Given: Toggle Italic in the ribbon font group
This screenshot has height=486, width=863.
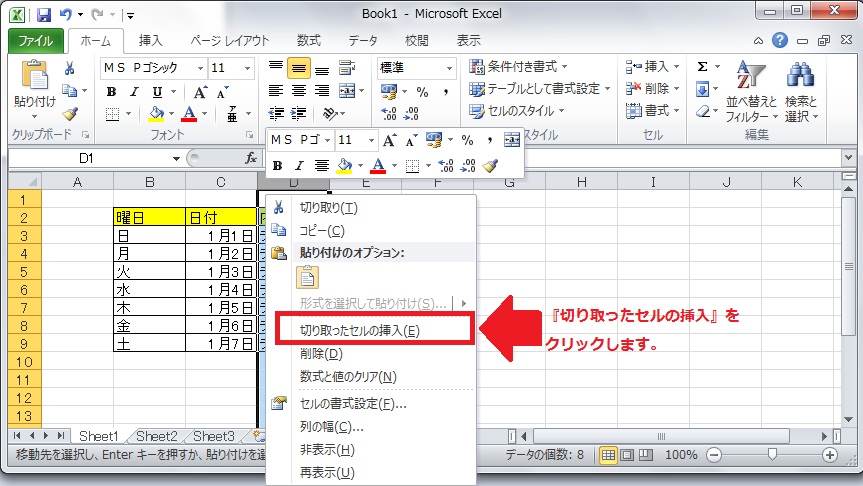Looking at the screenshot, I should (x=134, y=92).
